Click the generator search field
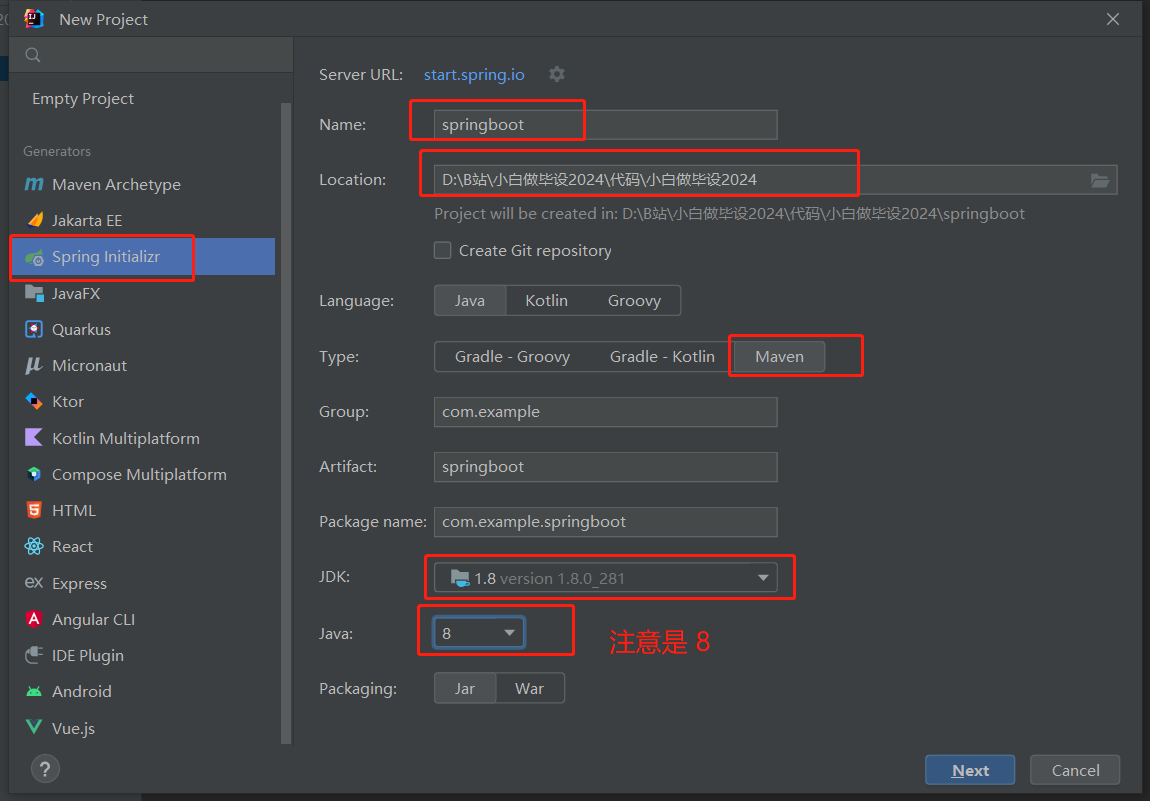Screen dimensions: 1150x801 tap(151, 54)
